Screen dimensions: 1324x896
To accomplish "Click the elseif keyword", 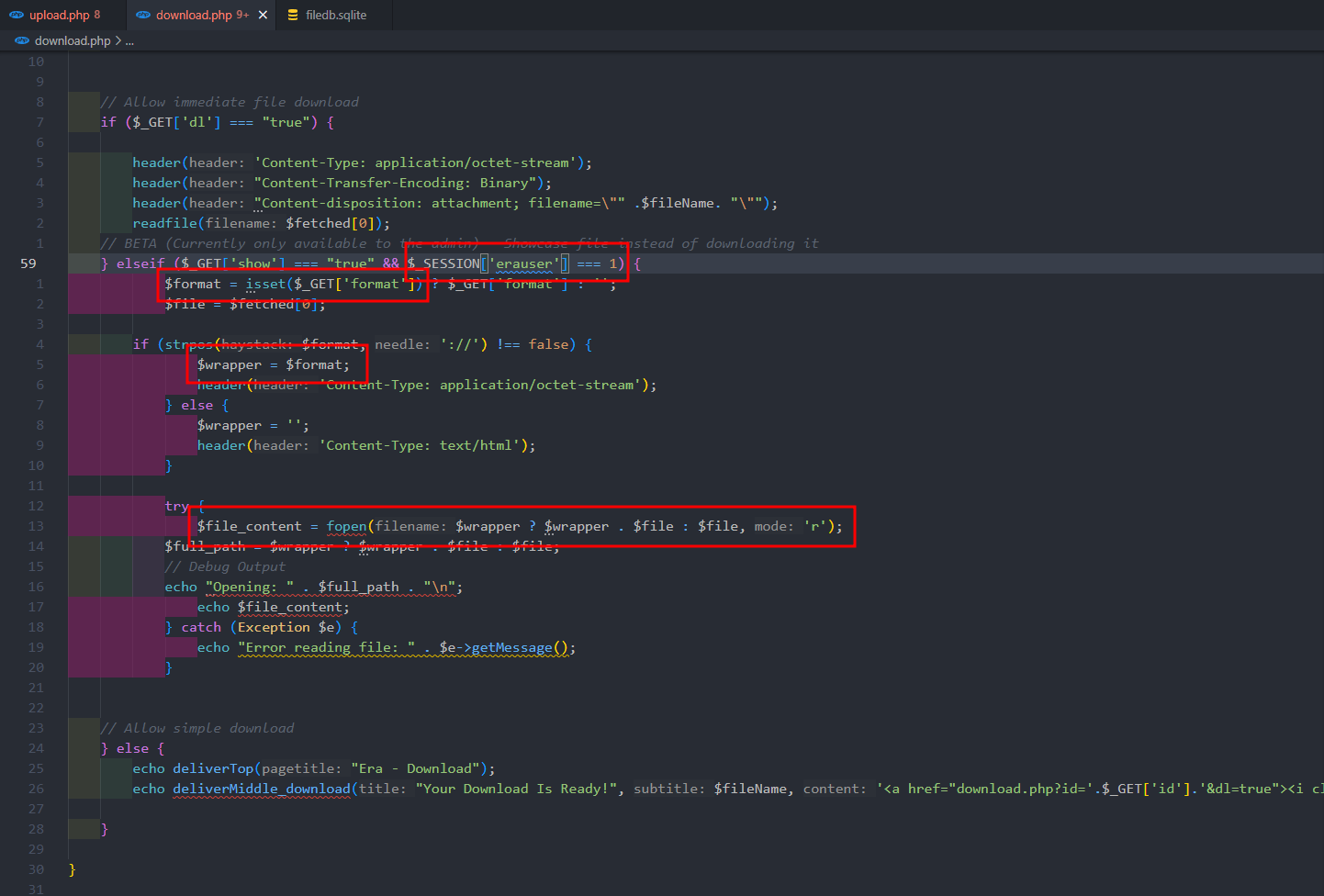I will (140, 263).
